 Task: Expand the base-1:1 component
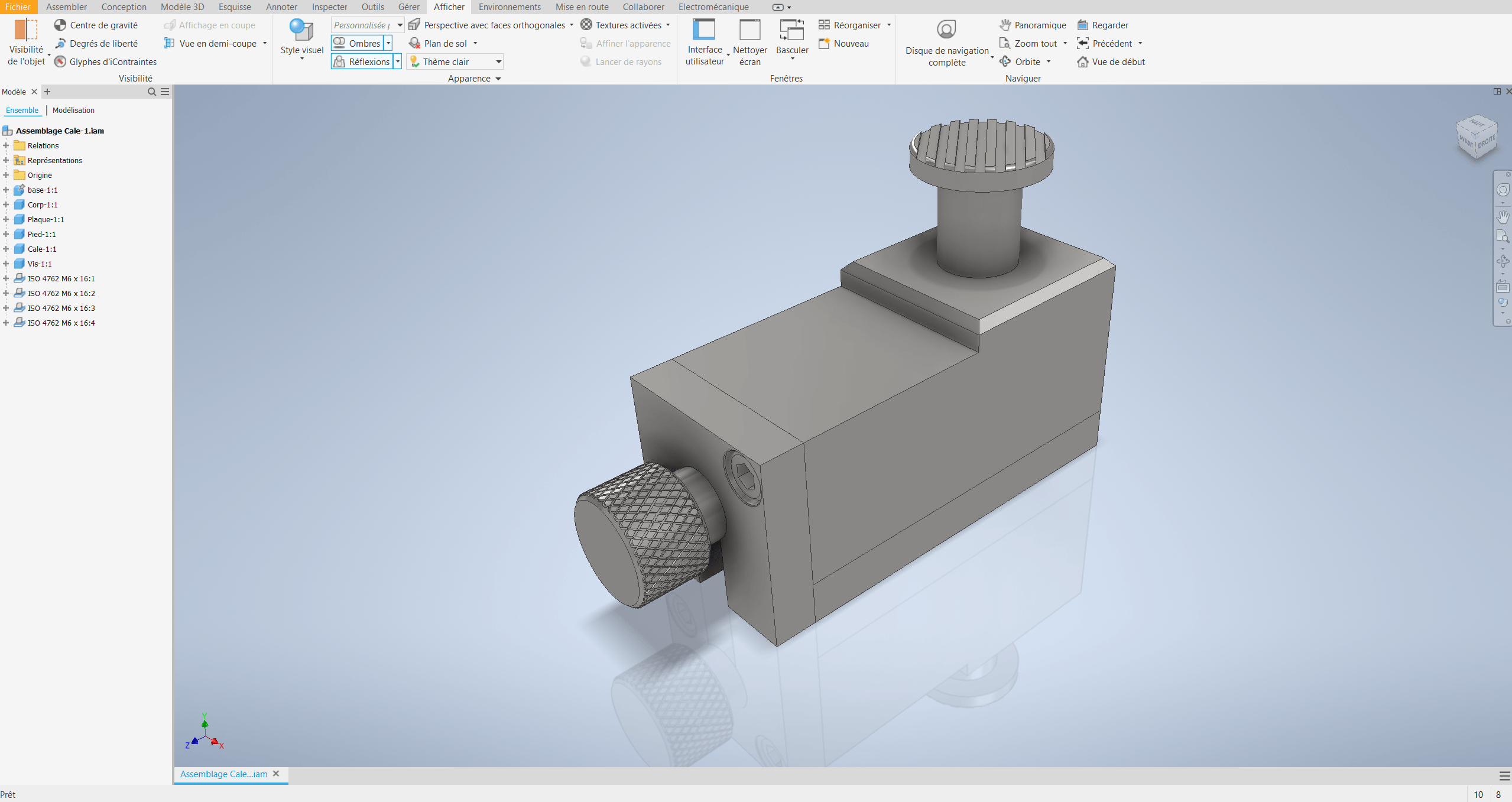coord(6,190)
